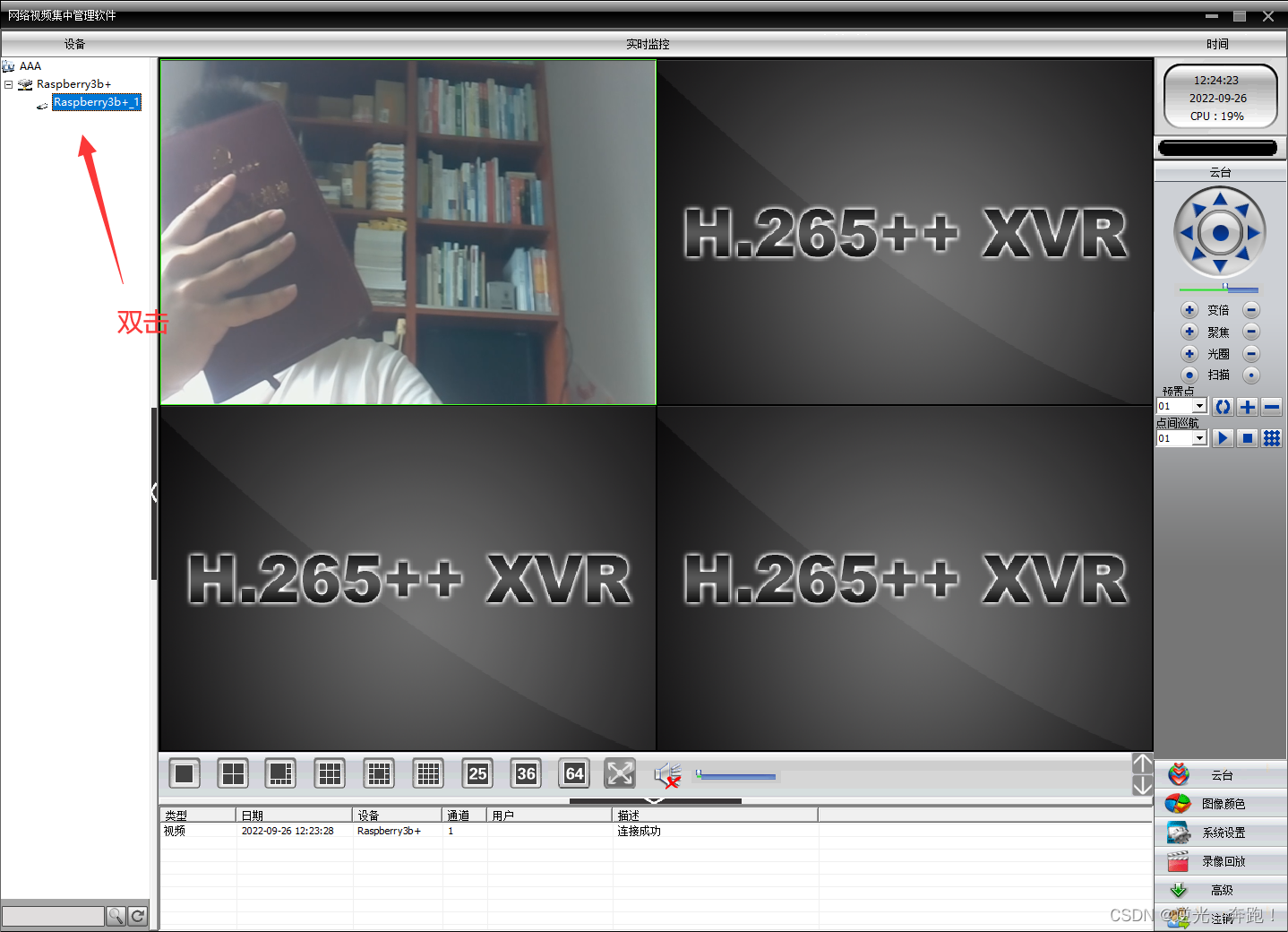The image size is (1288, 932).
Task: Stop tour with stop button
Action: pos(1247,438)
